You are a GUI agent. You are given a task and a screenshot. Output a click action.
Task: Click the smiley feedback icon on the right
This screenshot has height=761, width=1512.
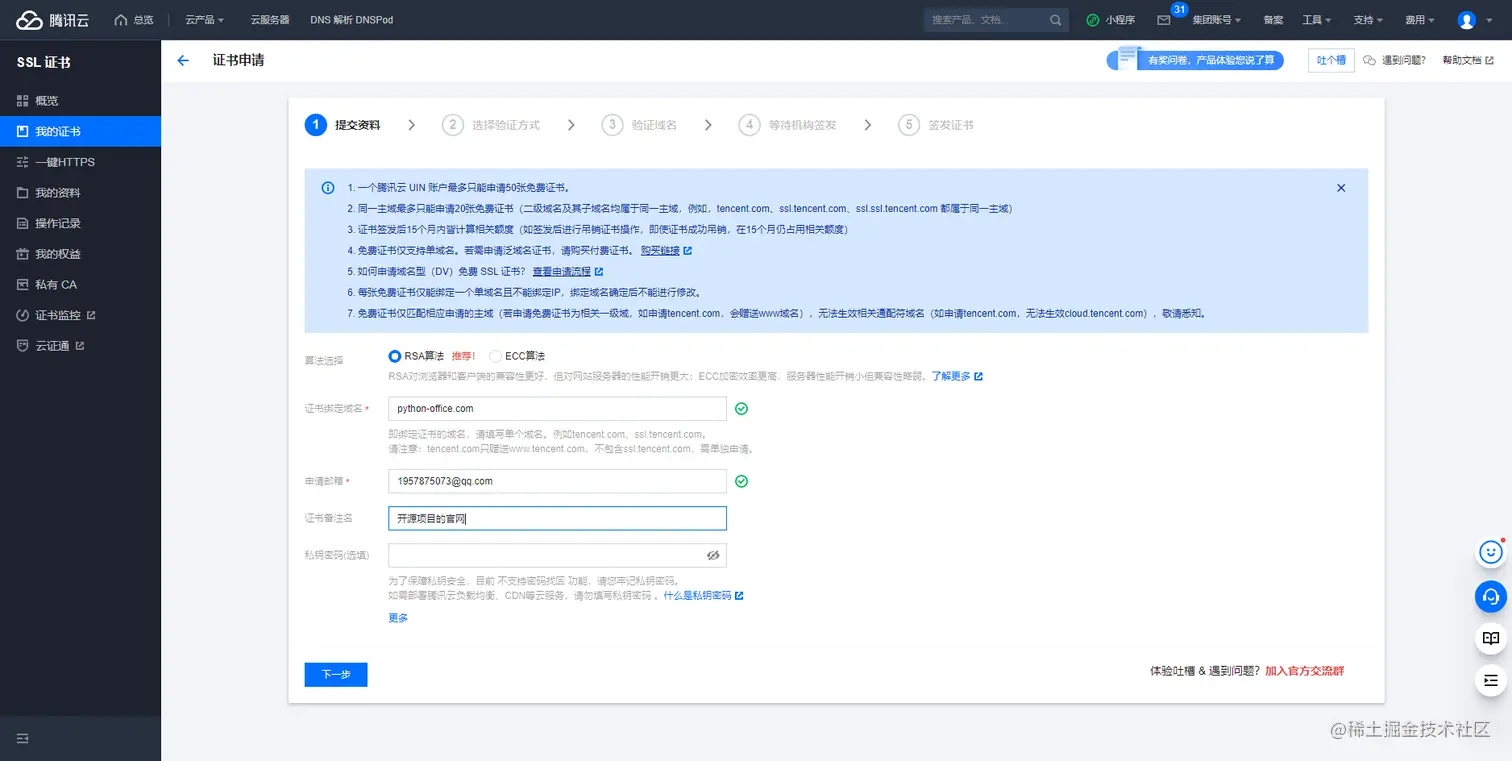coord(1490,552)
